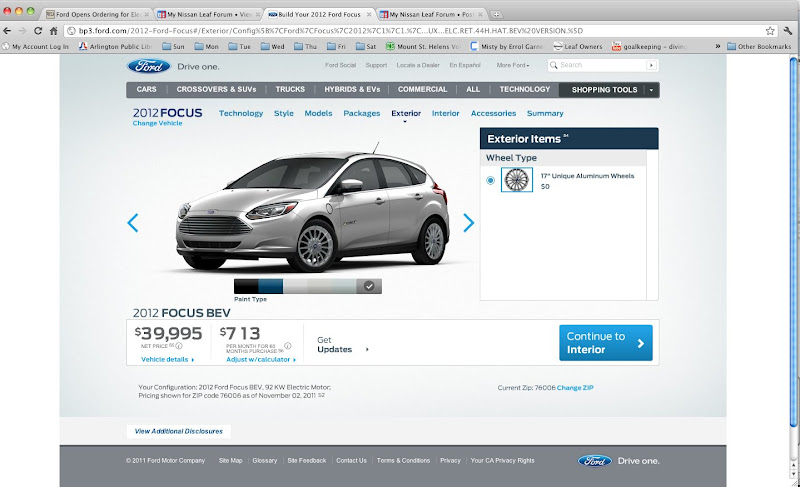800x487 pixels.
Task: Click the Ford oval logo in header
Action: coord(148,66)
